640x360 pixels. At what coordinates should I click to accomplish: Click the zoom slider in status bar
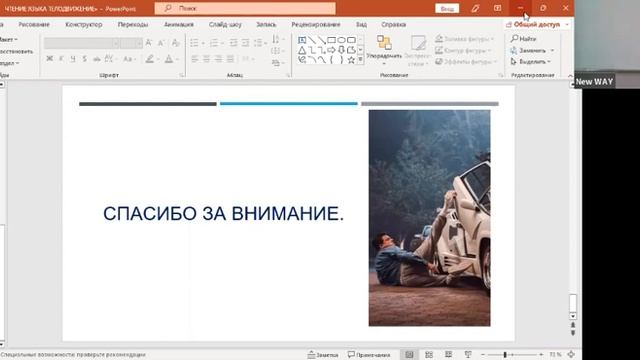(x=512, y=355)
